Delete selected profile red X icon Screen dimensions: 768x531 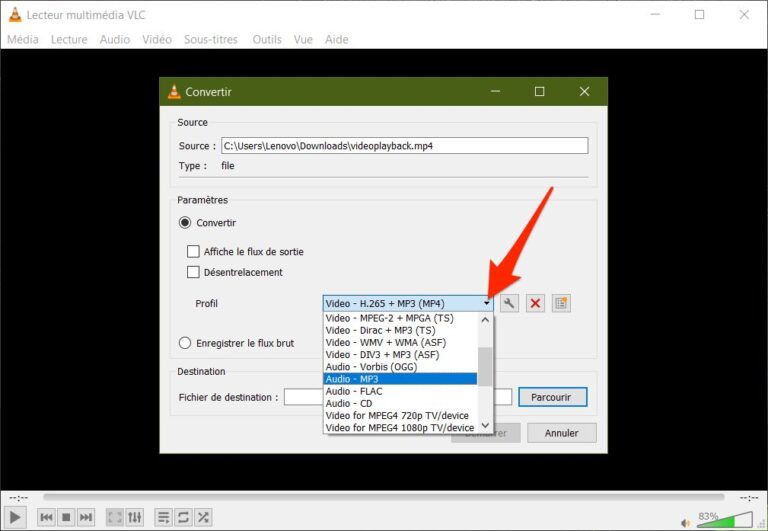point(535,304)
